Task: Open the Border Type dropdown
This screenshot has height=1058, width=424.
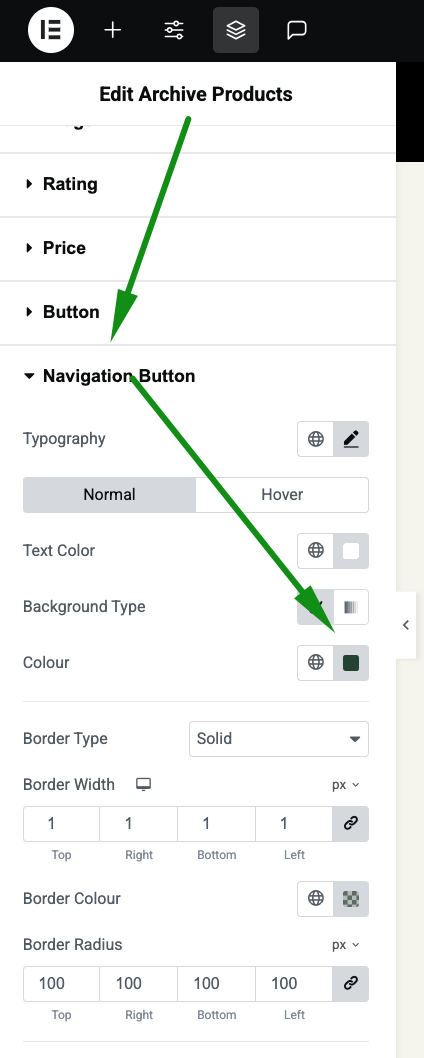Action: coord(279,739)
